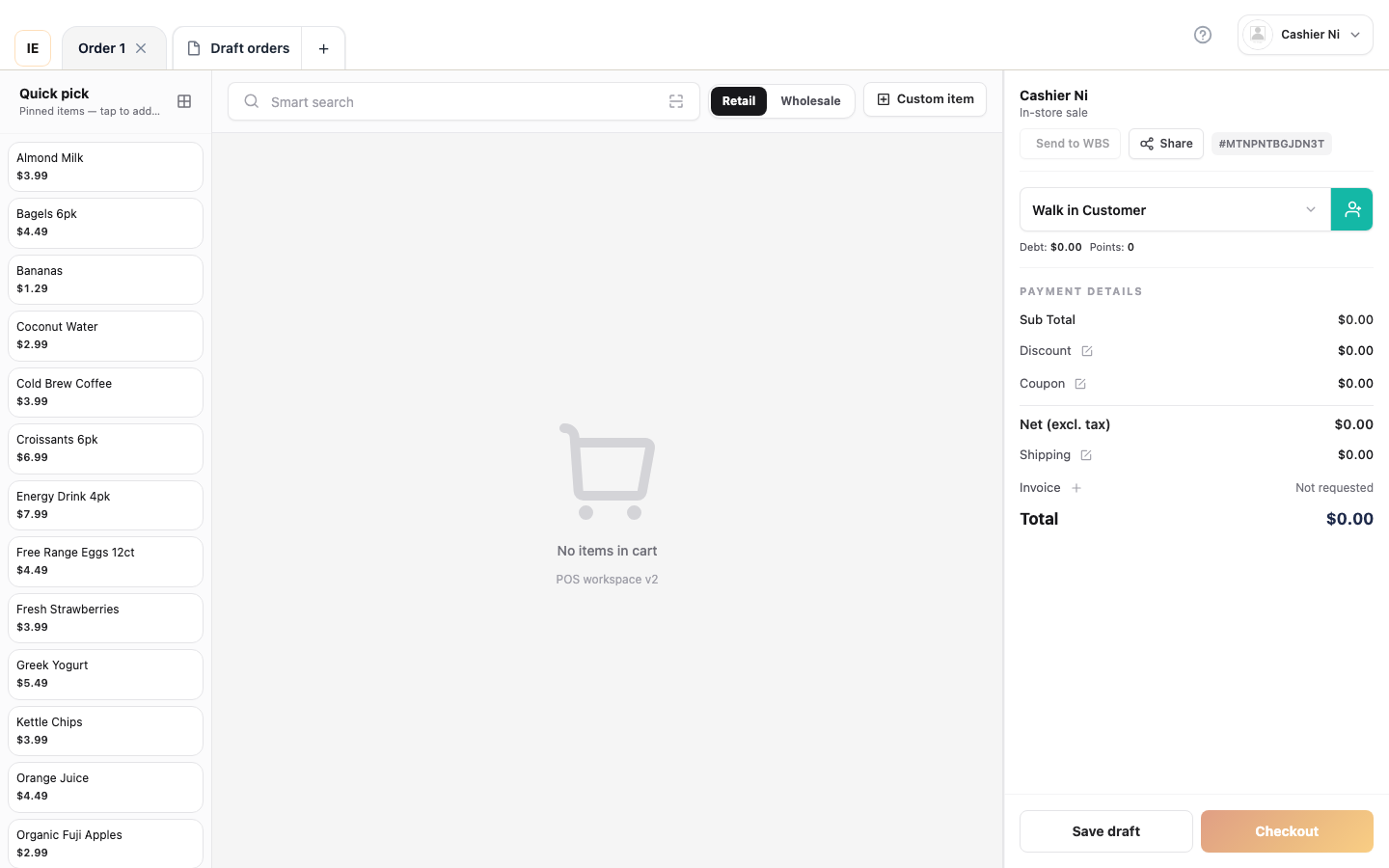Image resolution: width=1389 pixels, height=868 pixels.
Task: Add Fresh Strawberries to the cart
Action: pyautogui.click(x=105, y=618)
